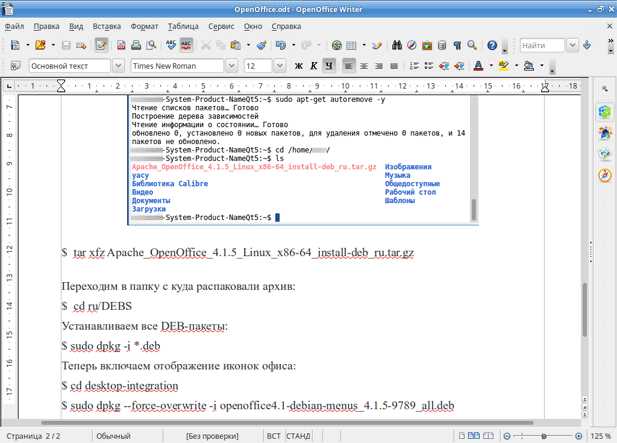Open font color dropdown arrow
This screenshot has width=617, height=443.
491,66
